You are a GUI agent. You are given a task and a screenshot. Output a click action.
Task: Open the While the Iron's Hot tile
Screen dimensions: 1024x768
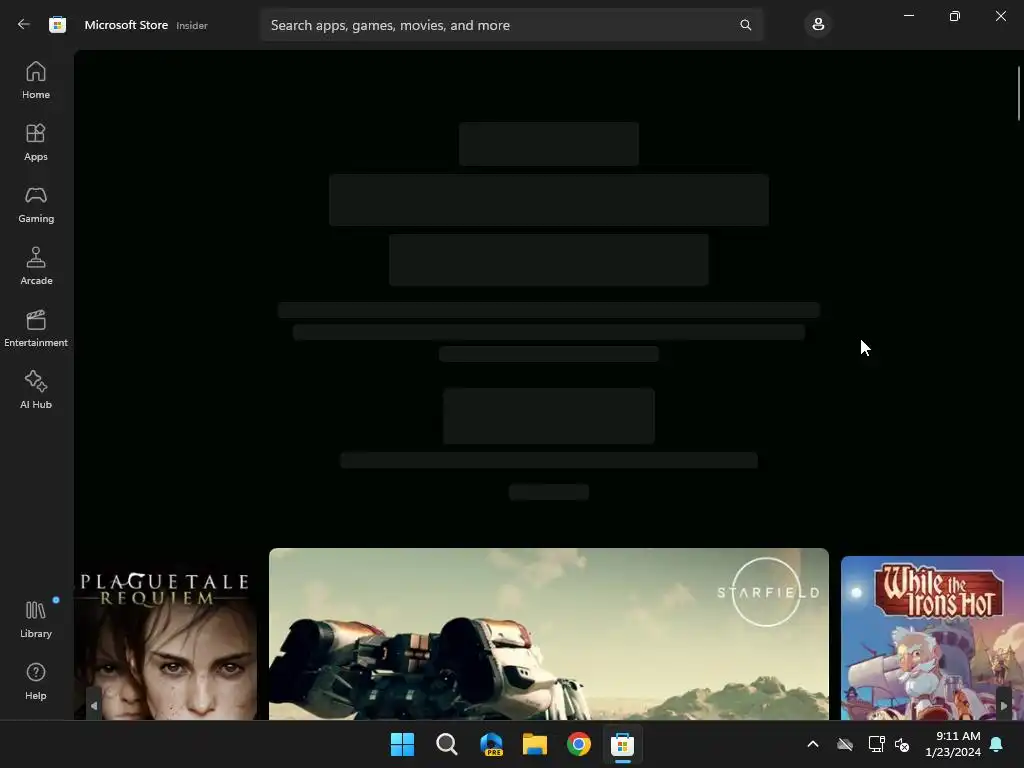coord(932,638)
